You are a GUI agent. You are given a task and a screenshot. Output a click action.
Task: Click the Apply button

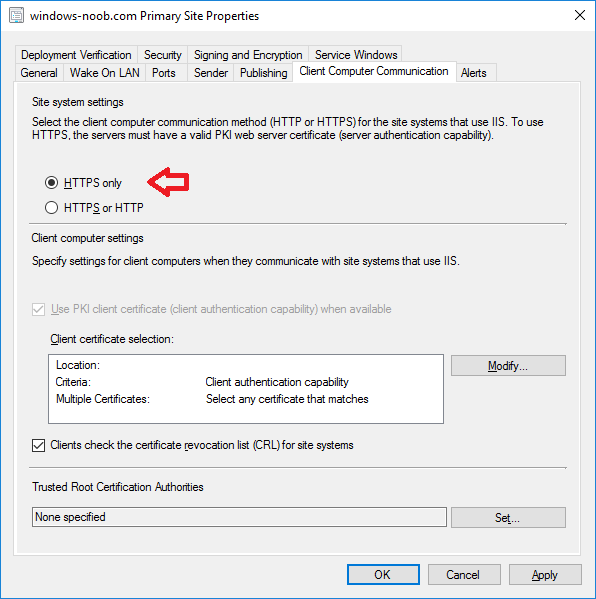[545, 575]
